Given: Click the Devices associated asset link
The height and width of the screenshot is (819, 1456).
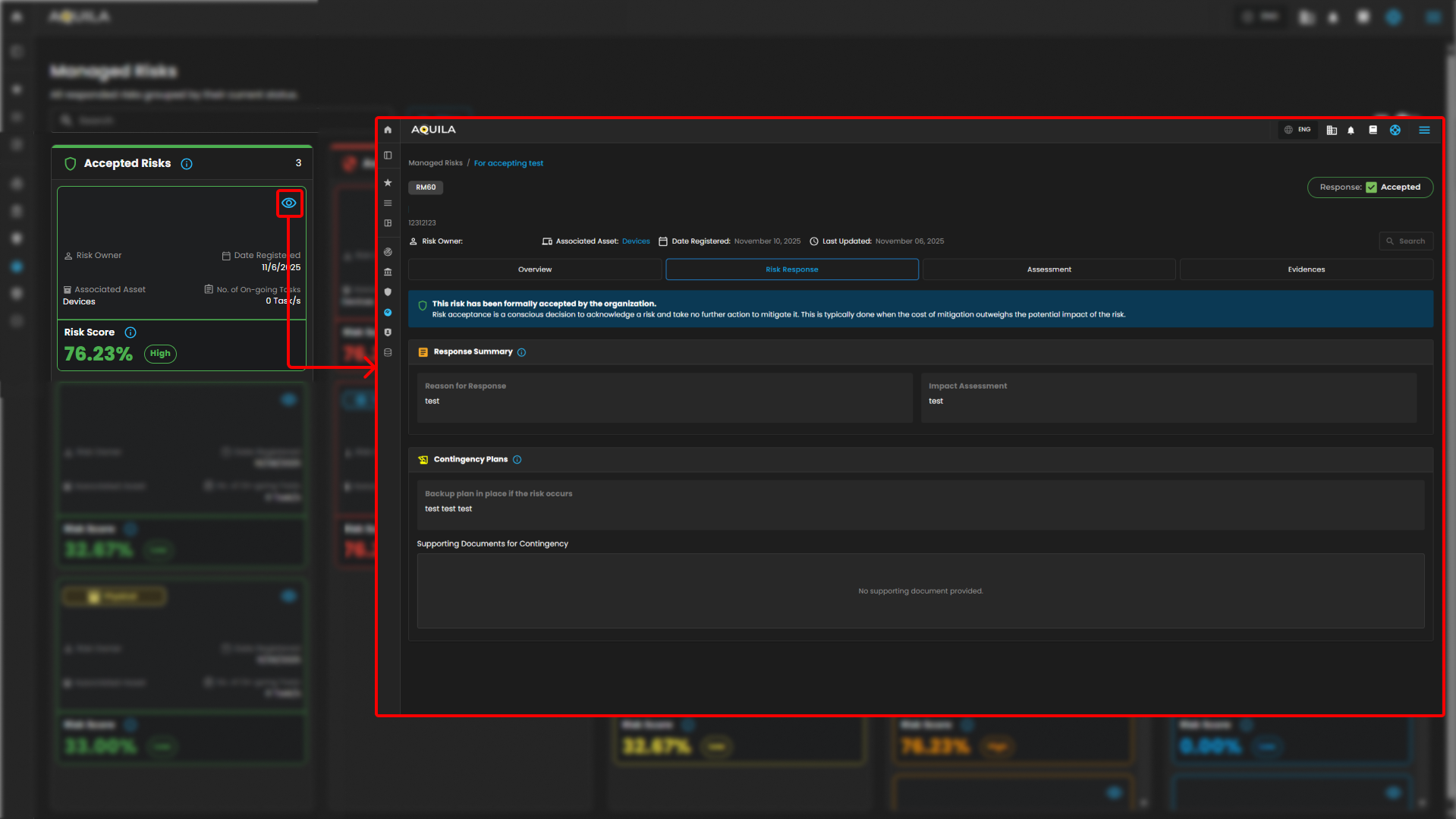Looking at the screenshot, I should (636, 241).
